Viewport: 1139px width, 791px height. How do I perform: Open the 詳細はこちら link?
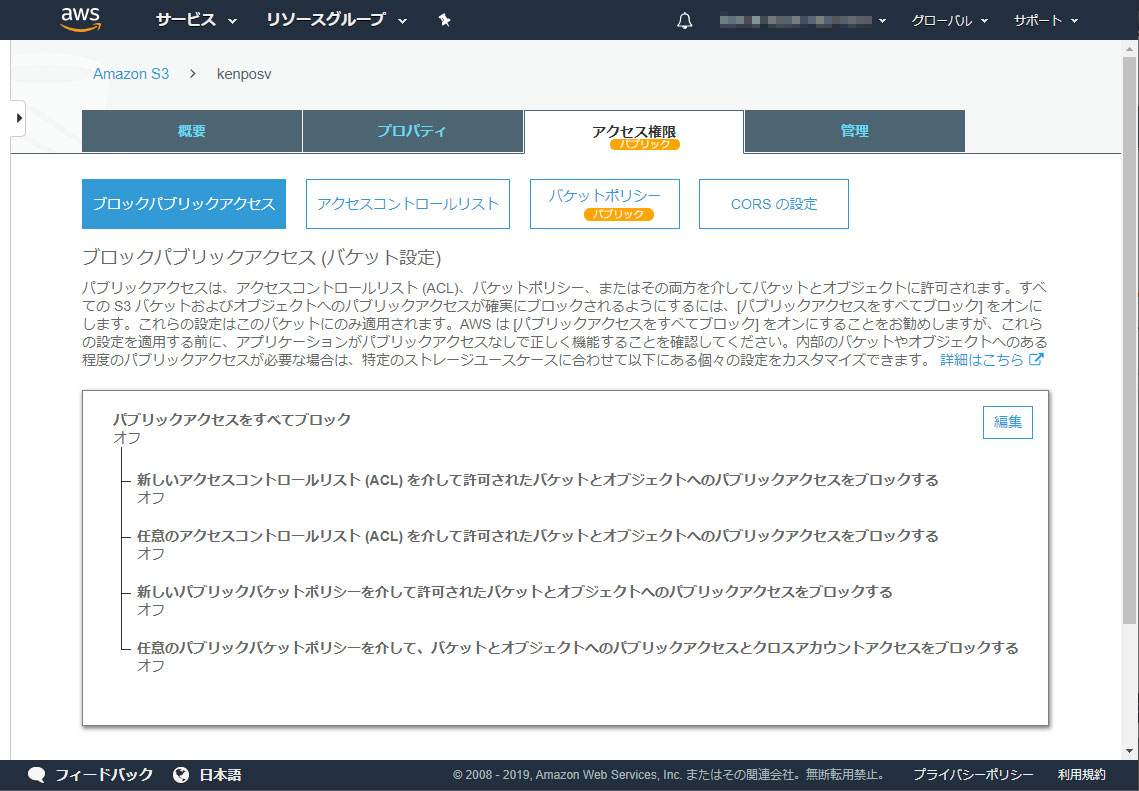(981, 360)
